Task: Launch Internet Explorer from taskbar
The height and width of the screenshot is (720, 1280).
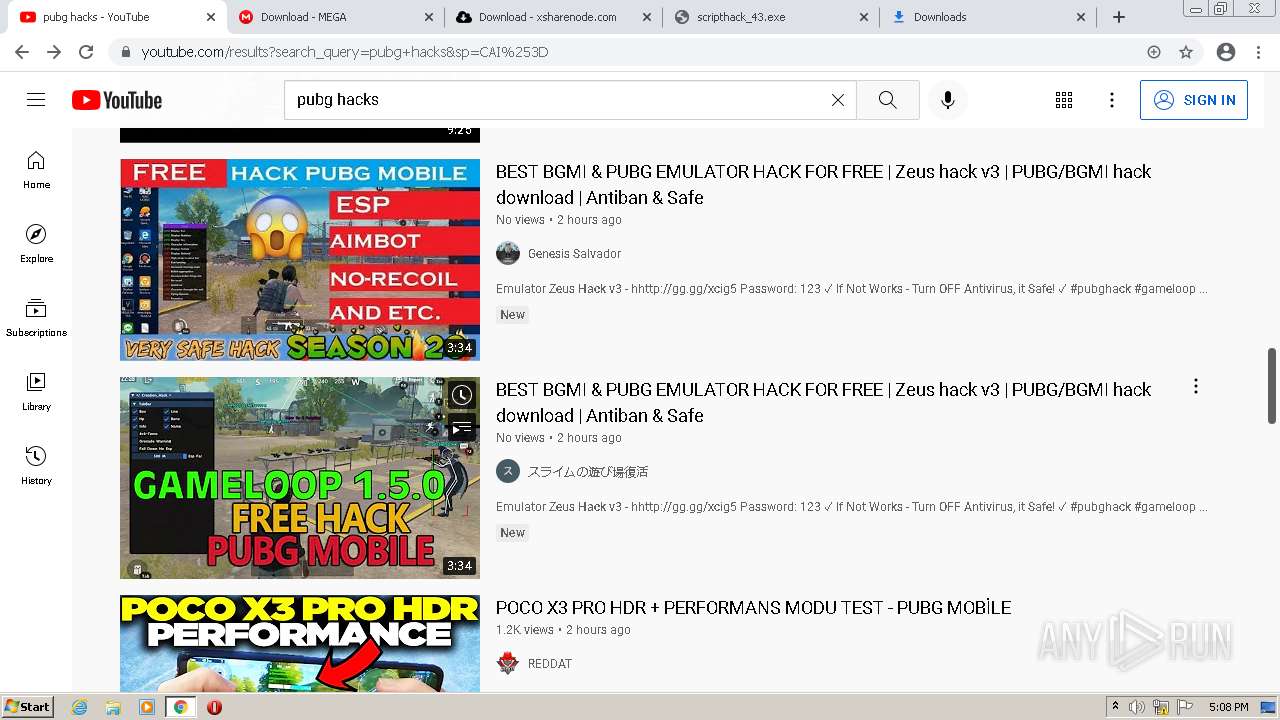Action: pyautogui.click(x=80, y=707)
